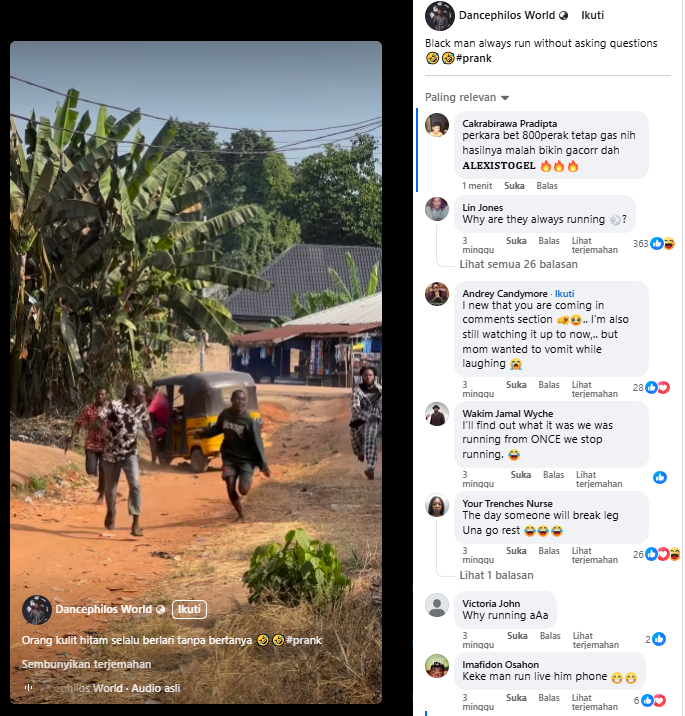Image resolution: width=685 pixels, height=716 pixels.
Task: Toggle Sembunyikan terjemahan on video caption
Action: click(86, 664)
